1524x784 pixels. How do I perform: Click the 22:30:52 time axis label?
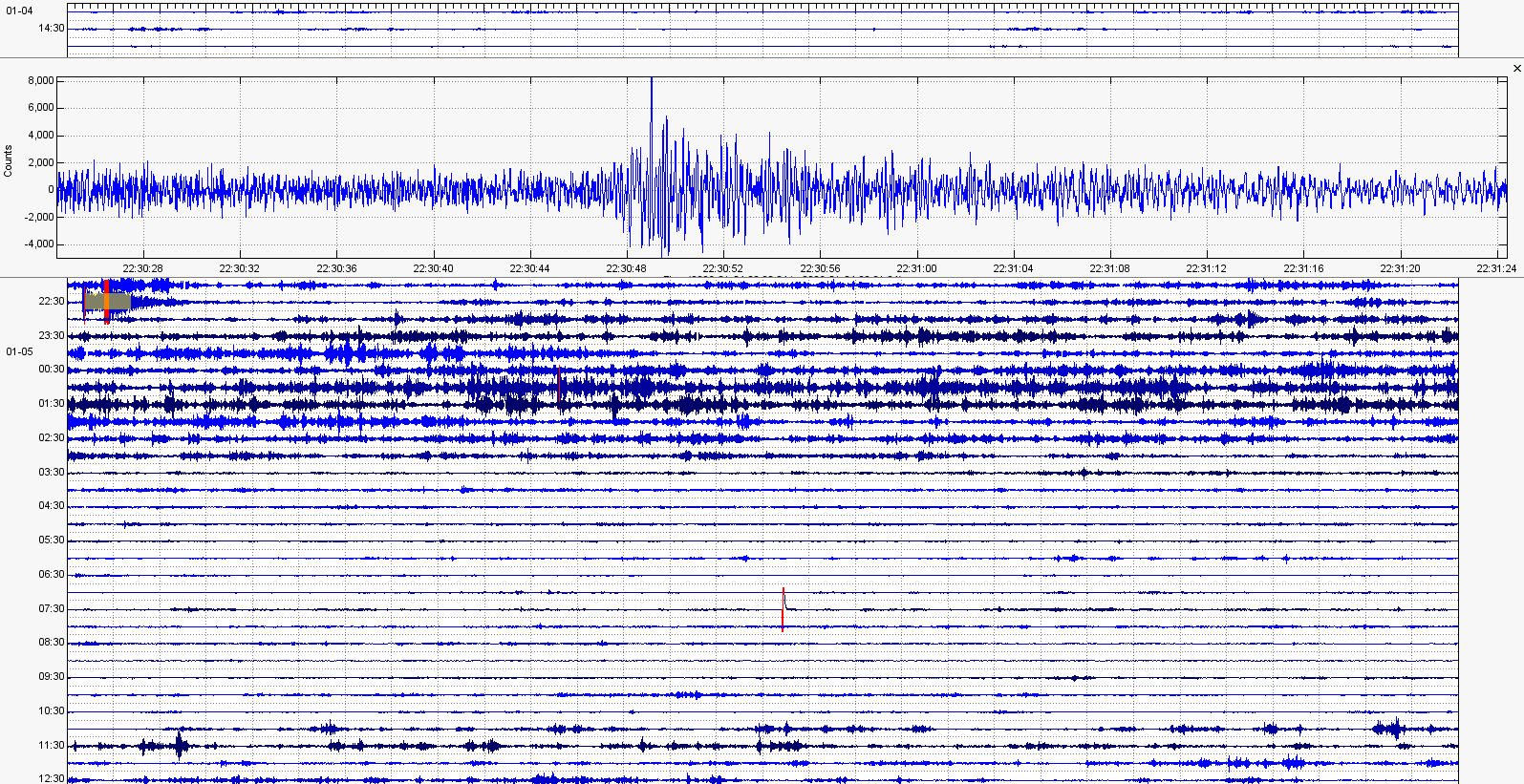point(722,268)
